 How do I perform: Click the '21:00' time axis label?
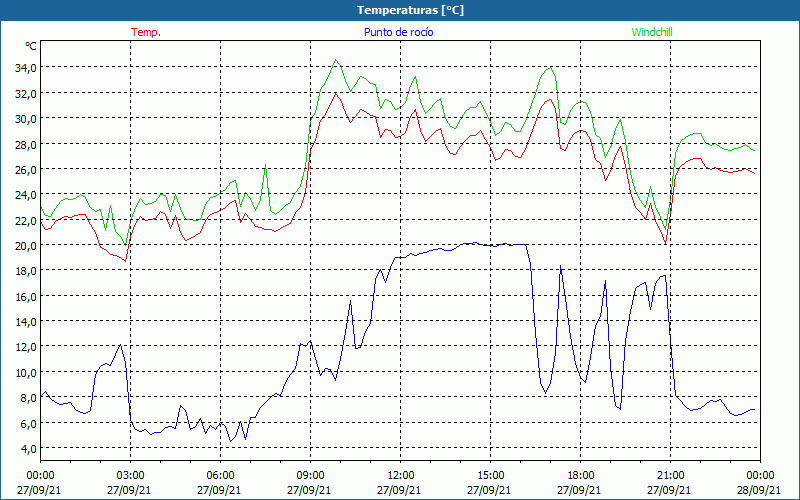coord(670,476)
